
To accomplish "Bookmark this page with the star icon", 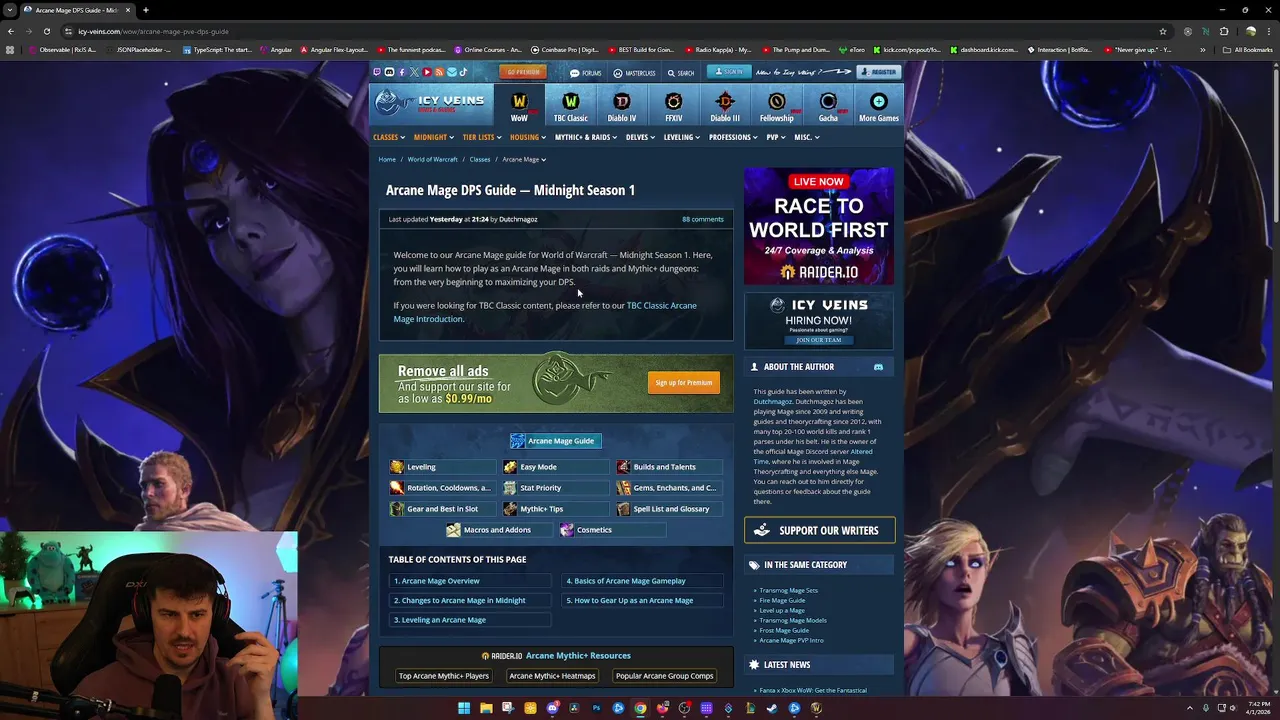I will pos(1163,31).
